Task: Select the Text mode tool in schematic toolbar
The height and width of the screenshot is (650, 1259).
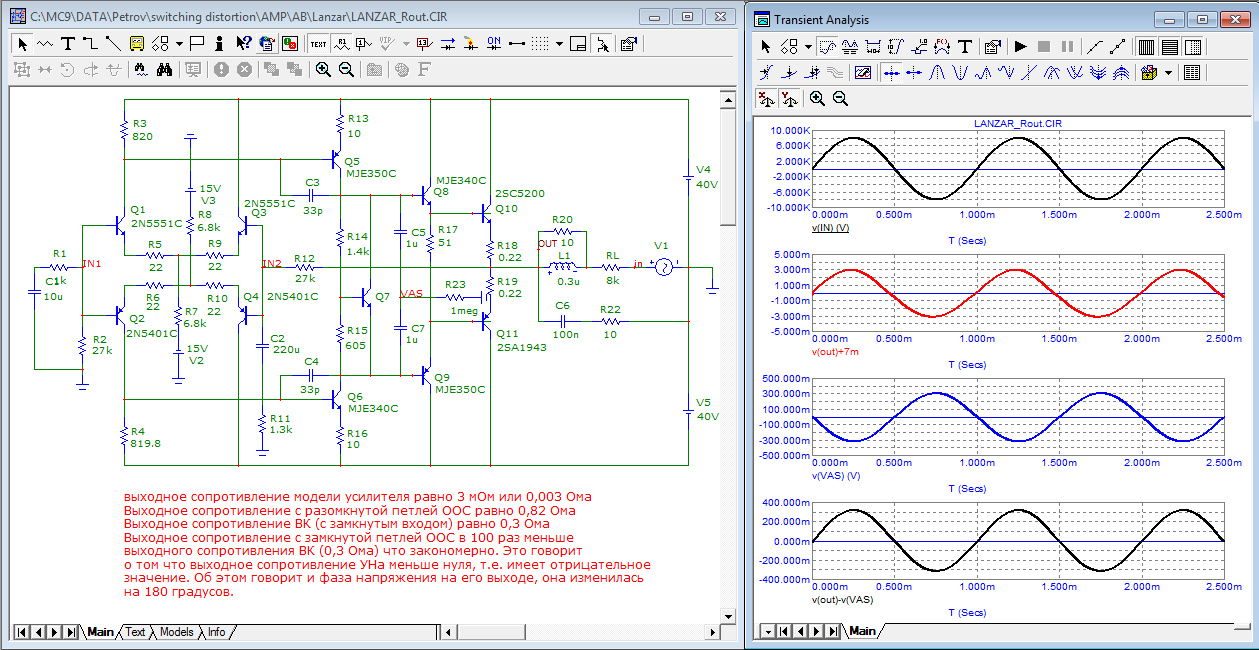Action: coord(67,43)
